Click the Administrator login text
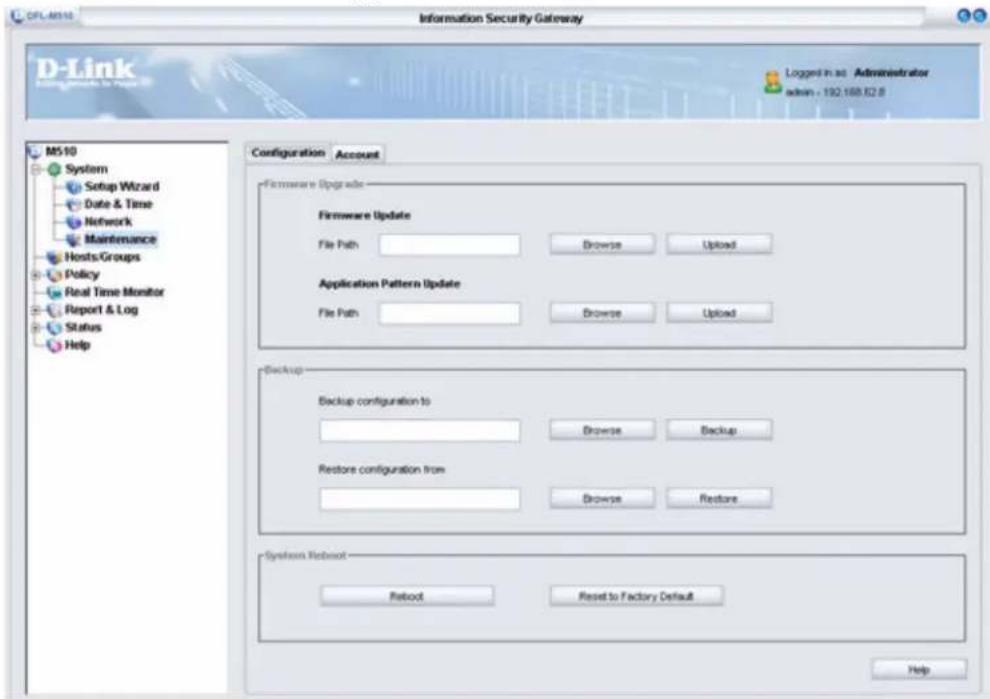Image resolution: width=990 pixels, height=699 pixels. click(x=891, y=73)
